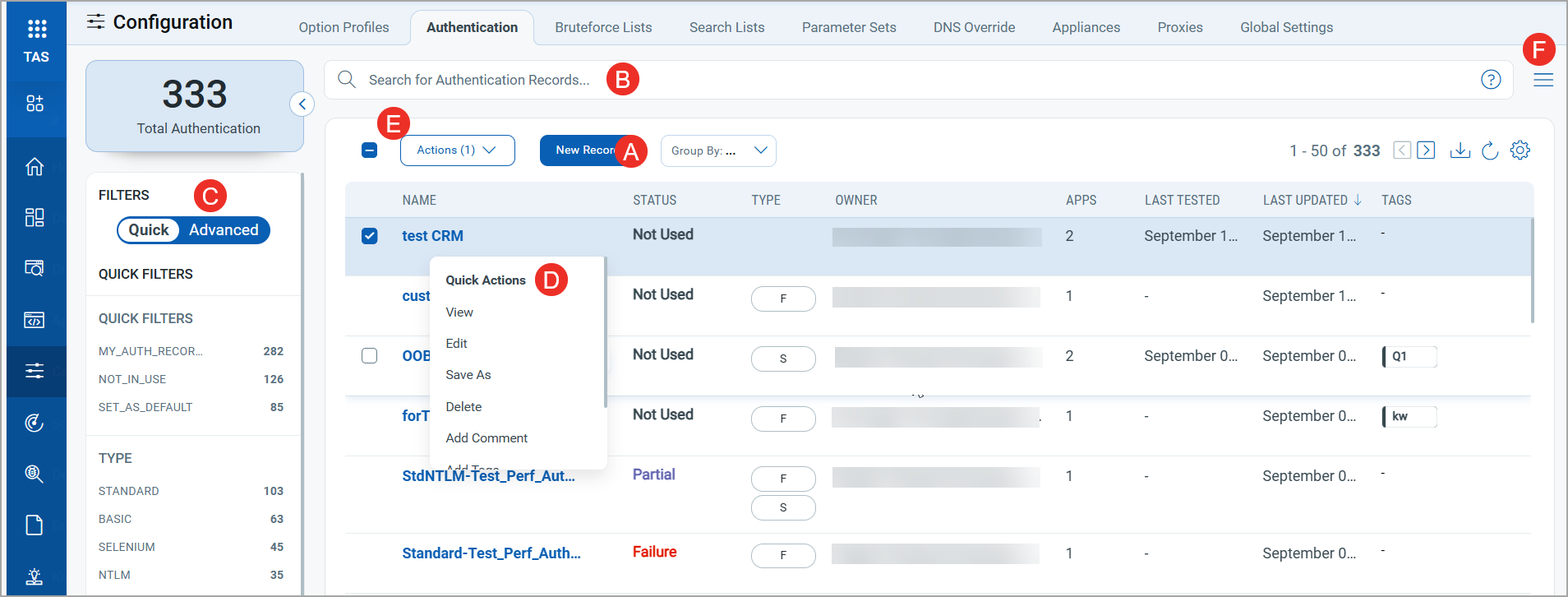Click the refresh list icon

coord(1489,150)
